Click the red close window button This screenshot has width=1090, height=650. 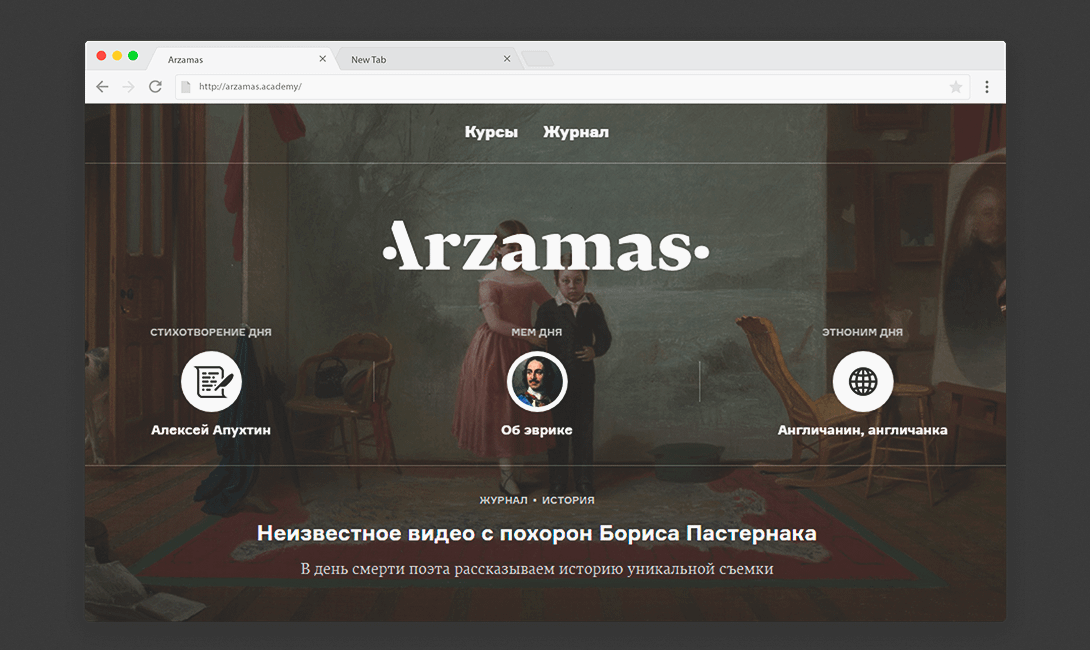pos(101,56)
